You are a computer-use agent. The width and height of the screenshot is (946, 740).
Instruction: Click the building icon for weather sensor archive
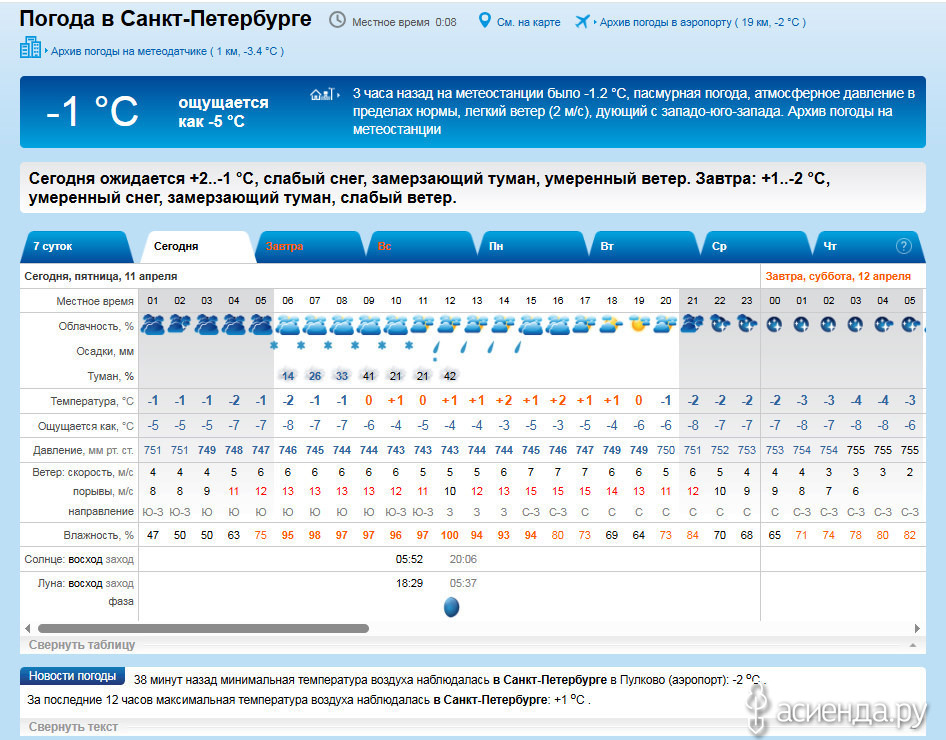coord(30,47)
